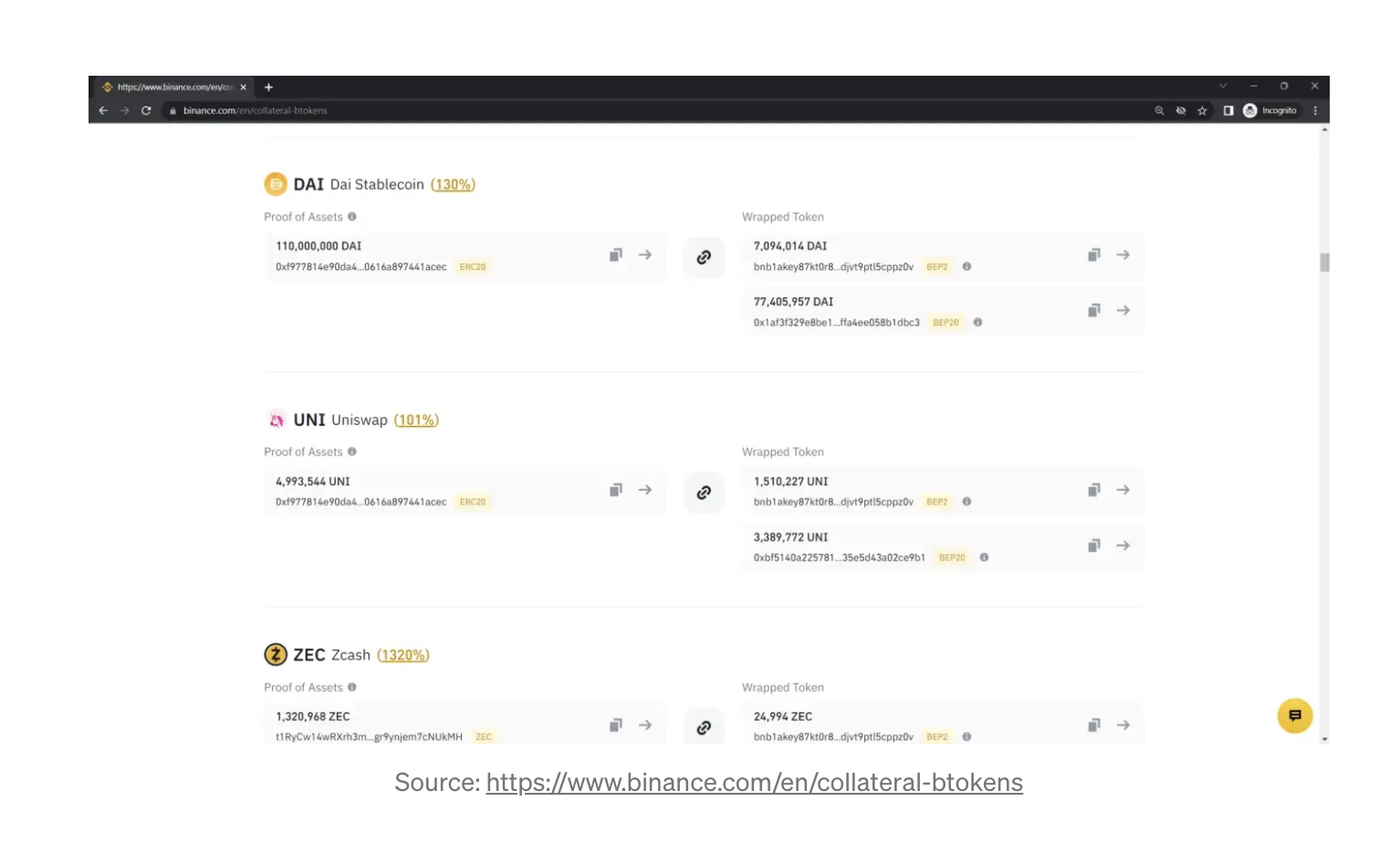The image size is (1400, 843).
Task: Select the 0x1af3f329e8be1 address text
Action: click(837, 323)
